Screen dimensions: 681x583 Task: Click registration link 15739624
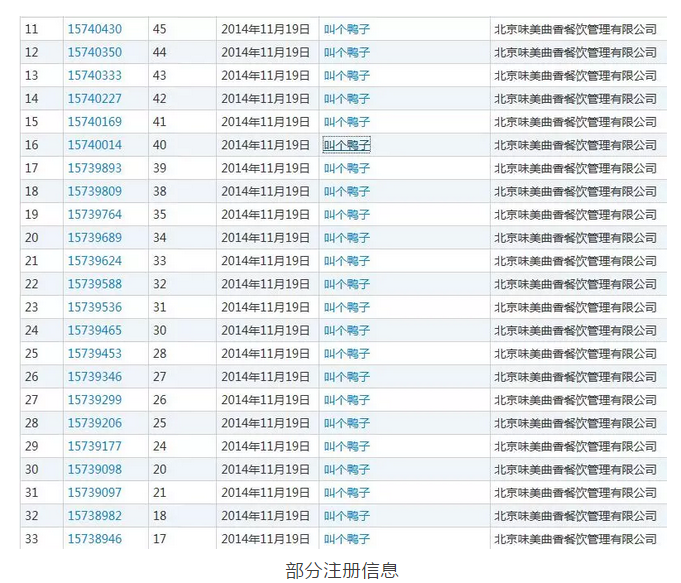point(94,261)
